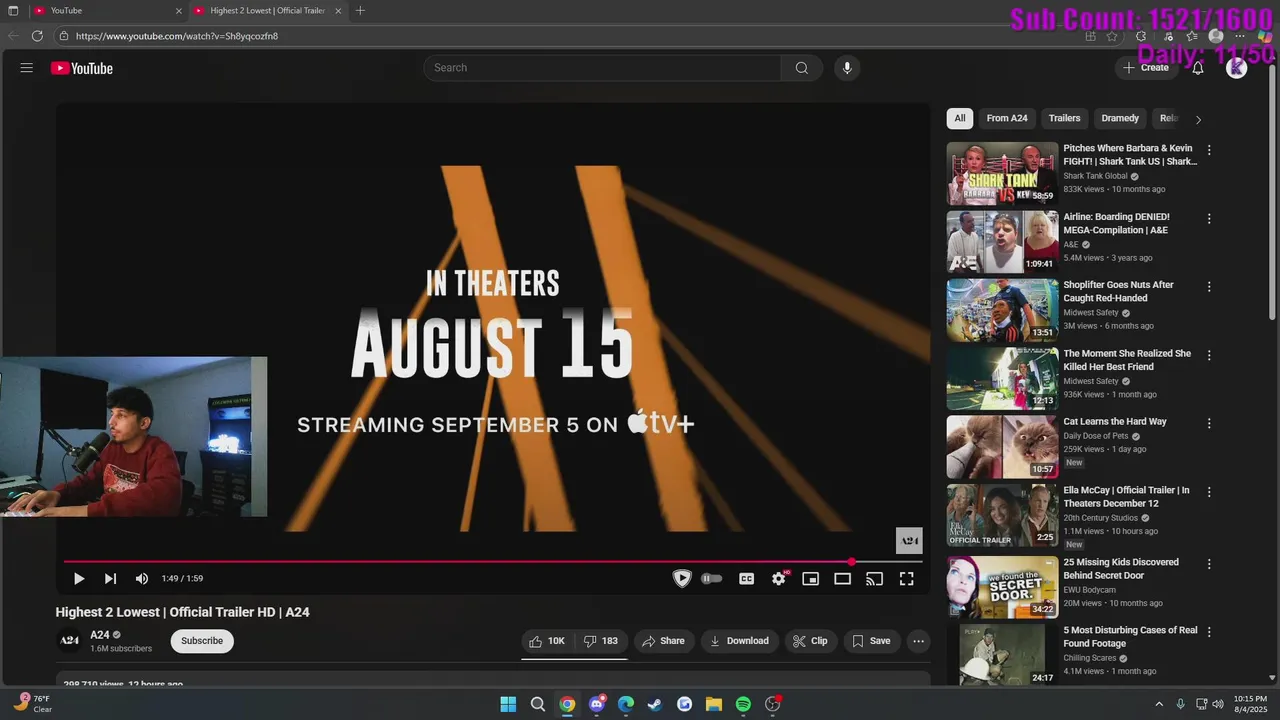Download the video
Viewport: 1280px width, 720px height.
click(739, 641)
